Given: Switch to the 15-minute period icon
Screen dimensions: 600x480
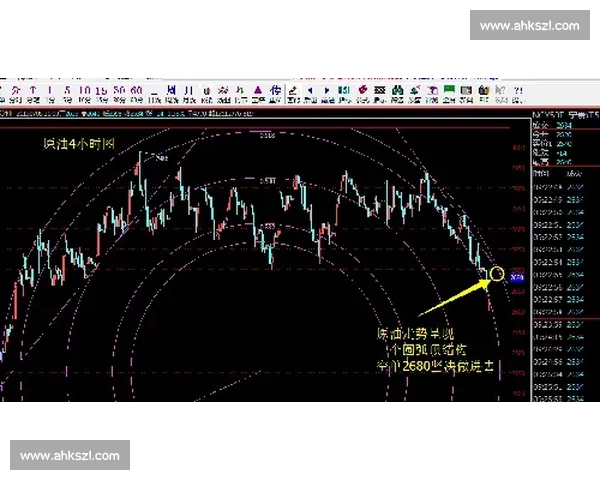Looking at the screenshot, I should (x=101, y=94).
